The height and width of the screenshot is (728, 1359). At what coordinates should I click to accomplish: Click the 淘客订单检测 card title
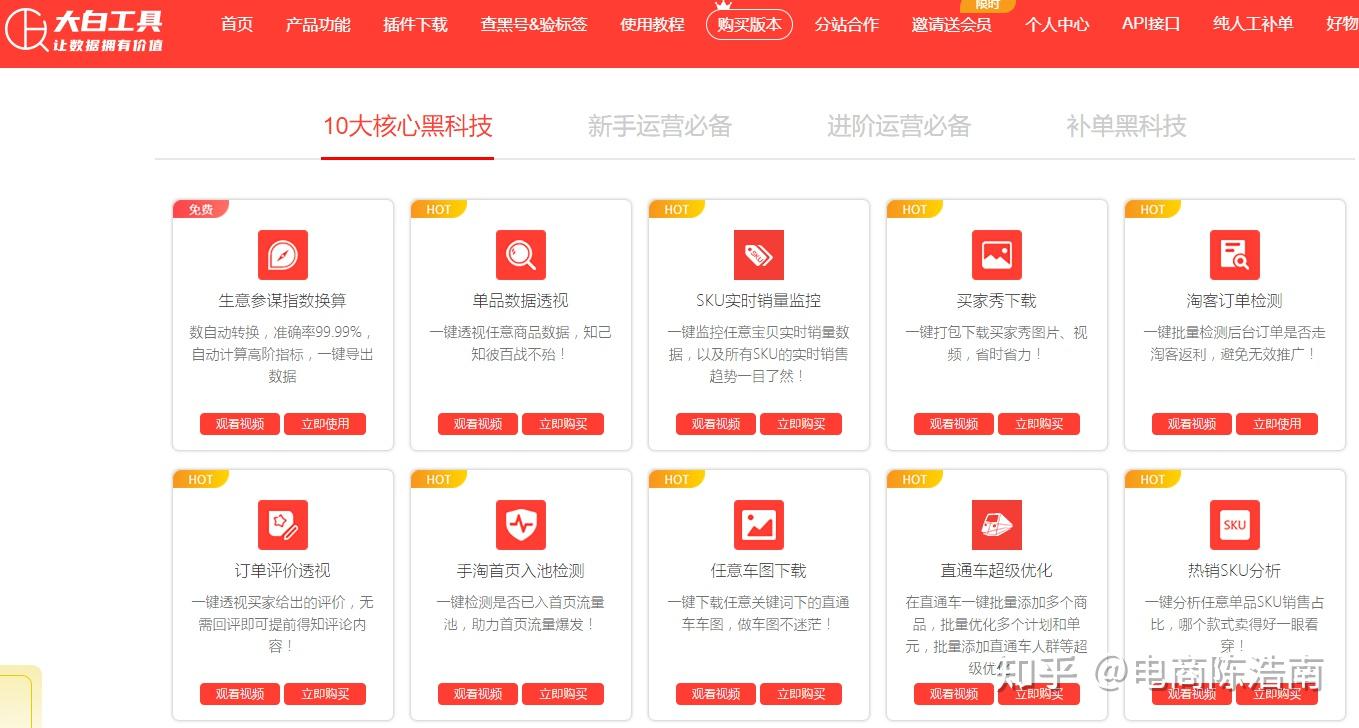point(1235,301)
